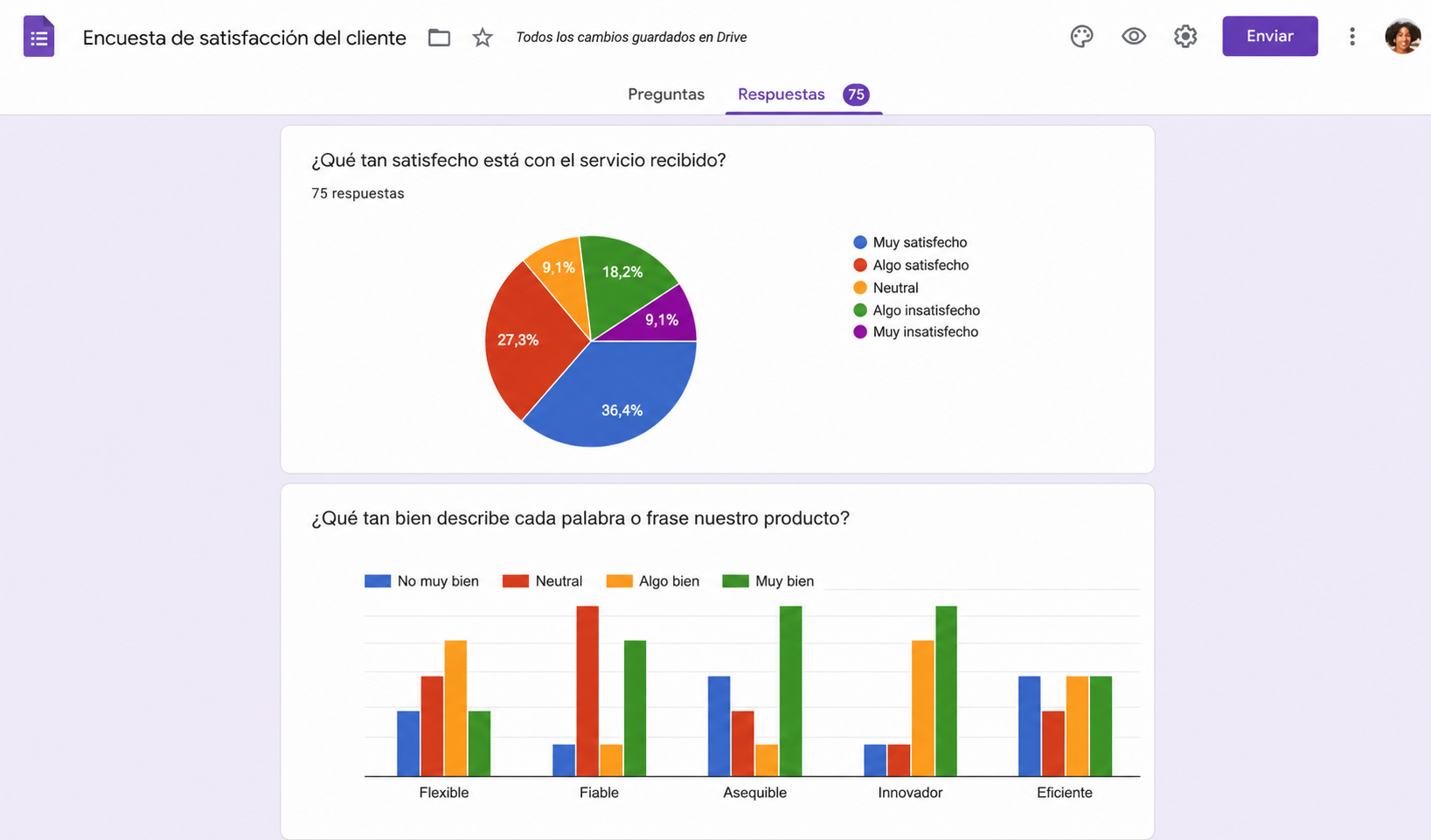Open the more options three-dot menu
The width and height of the screenshot is (1431, 840).
click(x=1351, y=37)
